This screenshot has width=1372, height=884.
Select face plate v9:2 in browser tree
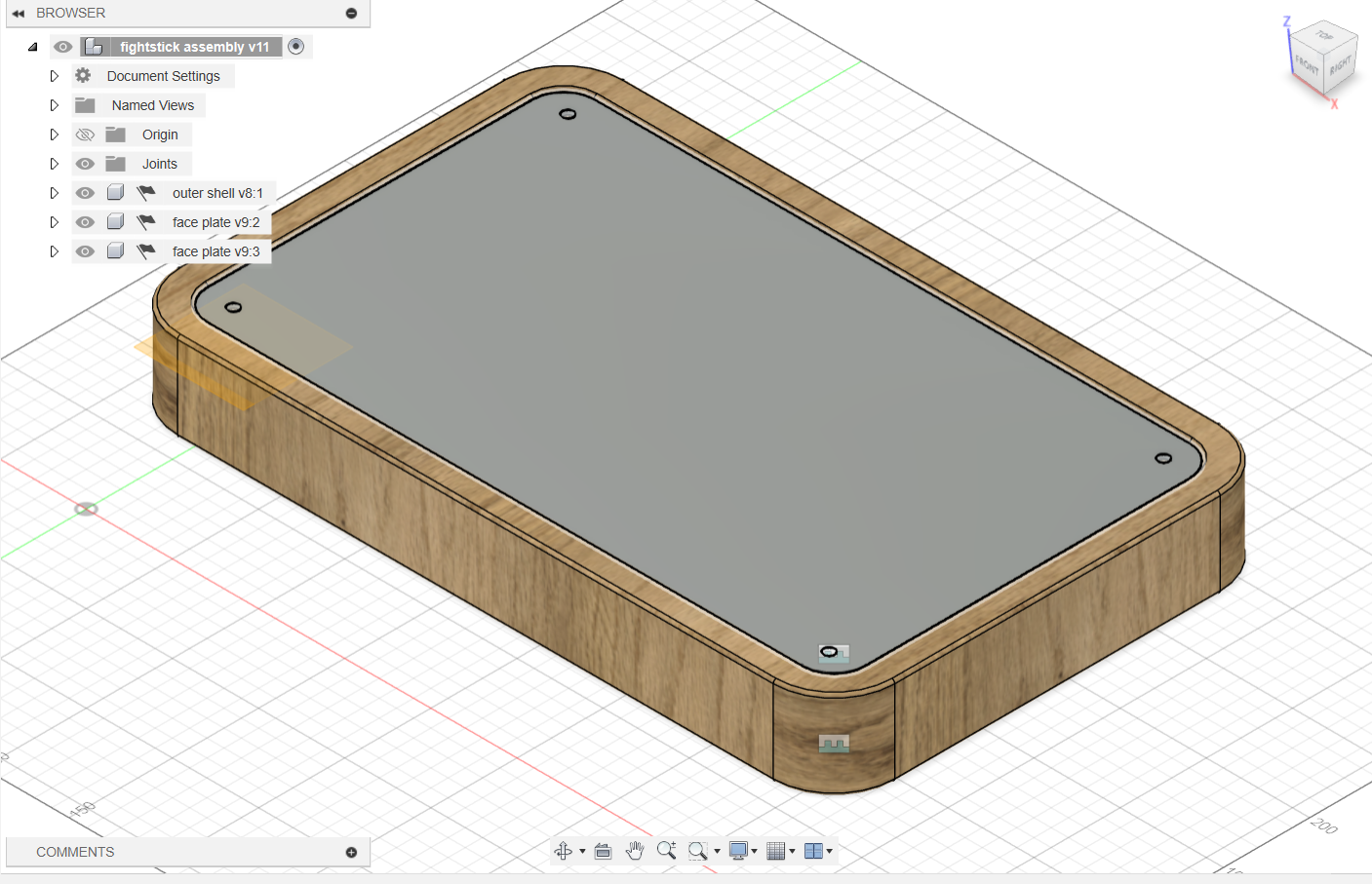pos(216,222)
